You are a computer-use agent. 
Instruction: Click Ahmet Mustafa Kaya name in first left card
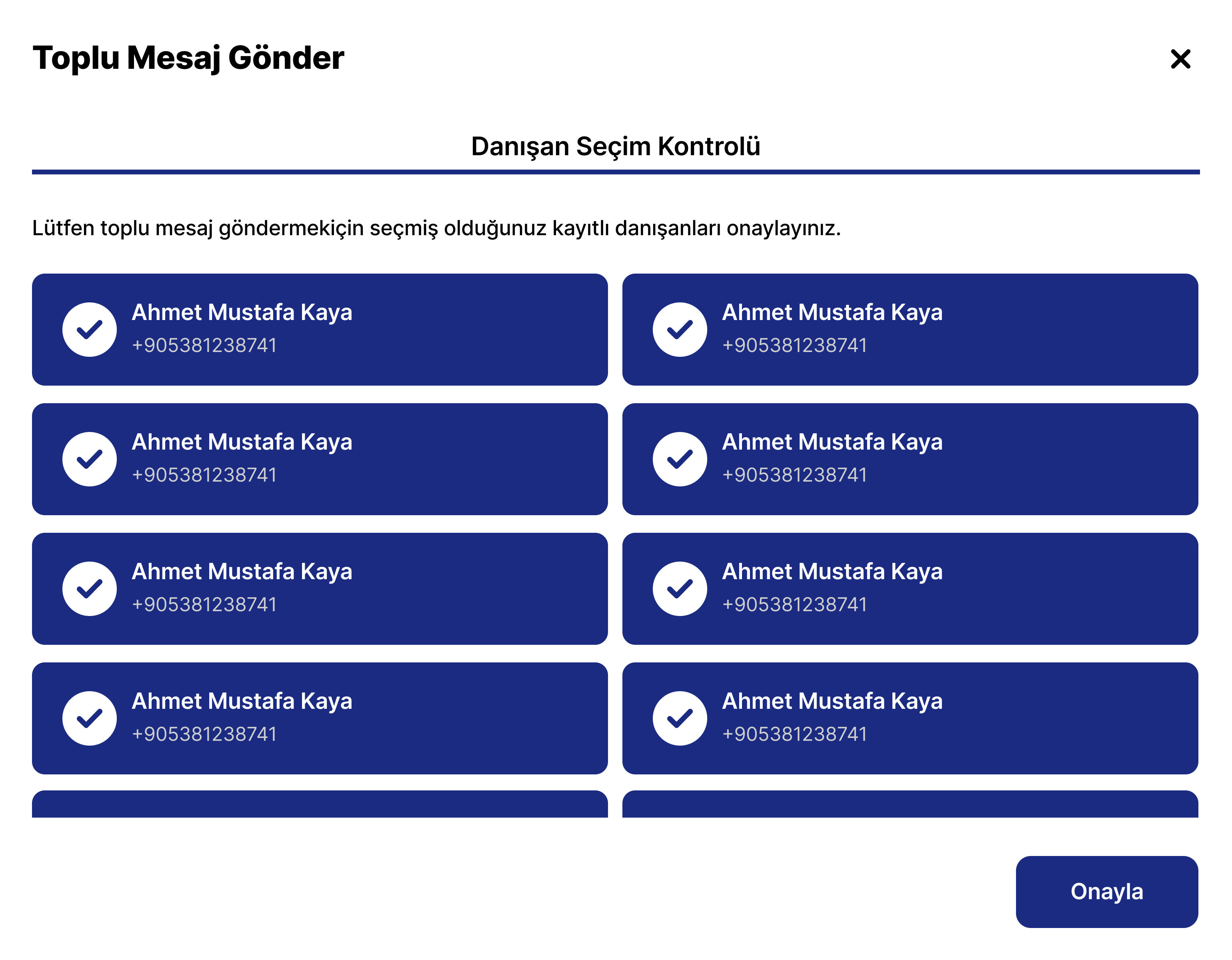pos(242,312)
